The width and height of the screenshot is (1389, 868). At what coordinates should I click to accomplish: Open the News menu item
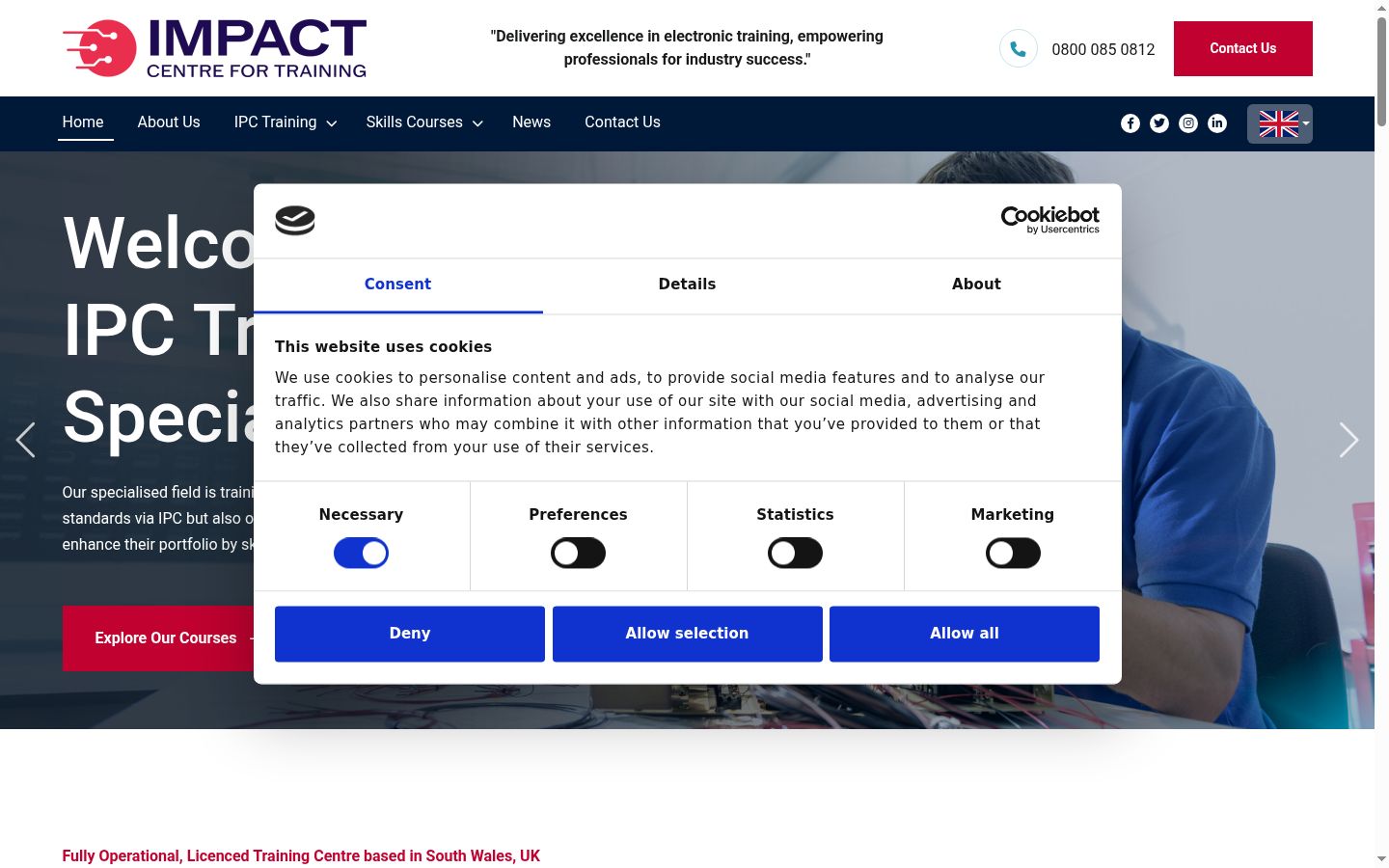[x=531, y=122]
